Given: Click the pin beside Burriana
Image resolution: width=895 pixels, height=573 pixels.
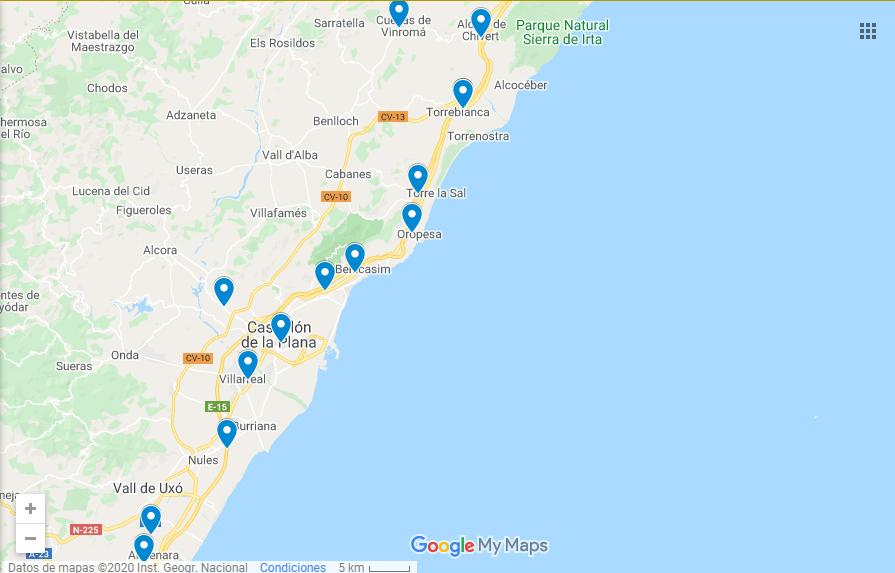Looking at the screenshot, I should 227,433.
